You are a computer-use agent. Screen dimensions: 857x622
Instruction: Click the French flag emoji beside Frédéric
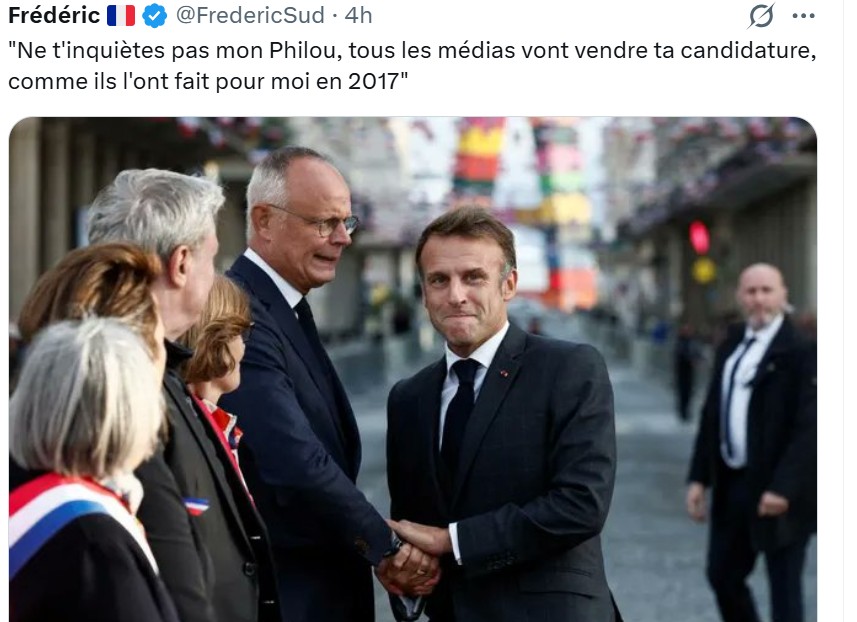coord(121,15)
